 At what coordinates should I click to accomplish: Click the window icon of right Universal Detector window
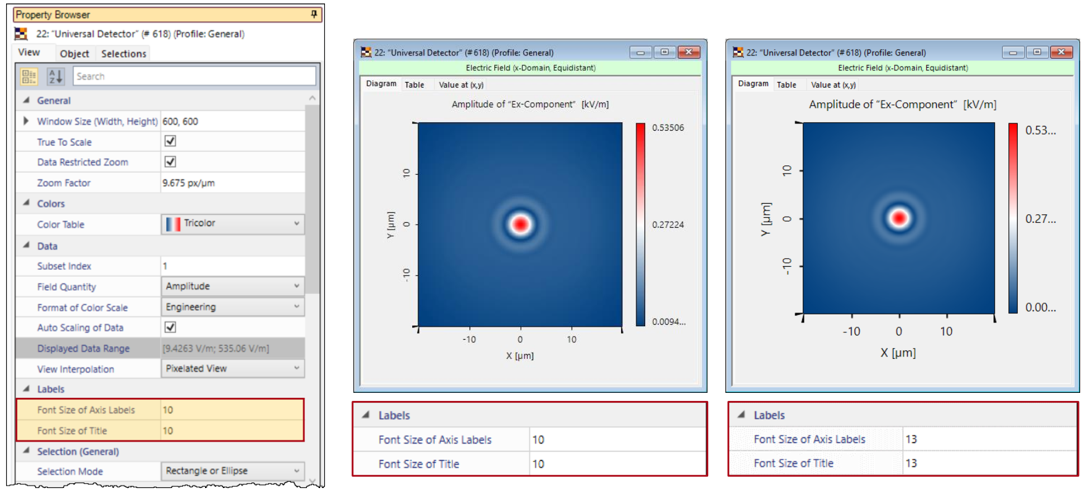click(739, 52)
